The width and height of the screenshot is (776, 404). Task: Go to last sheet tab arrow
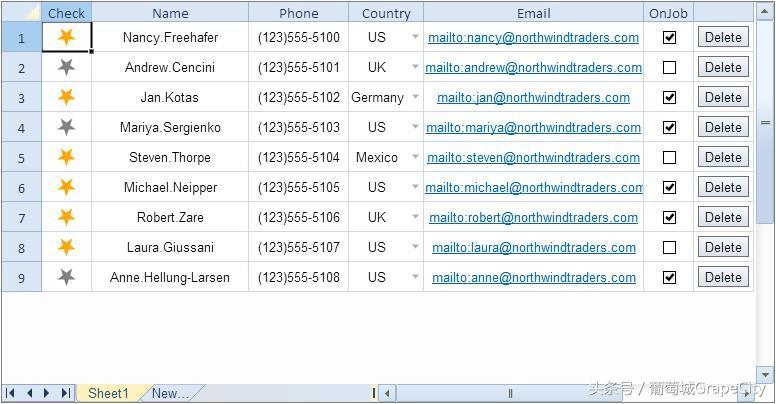pyautogui.click(x=65, y=393)
